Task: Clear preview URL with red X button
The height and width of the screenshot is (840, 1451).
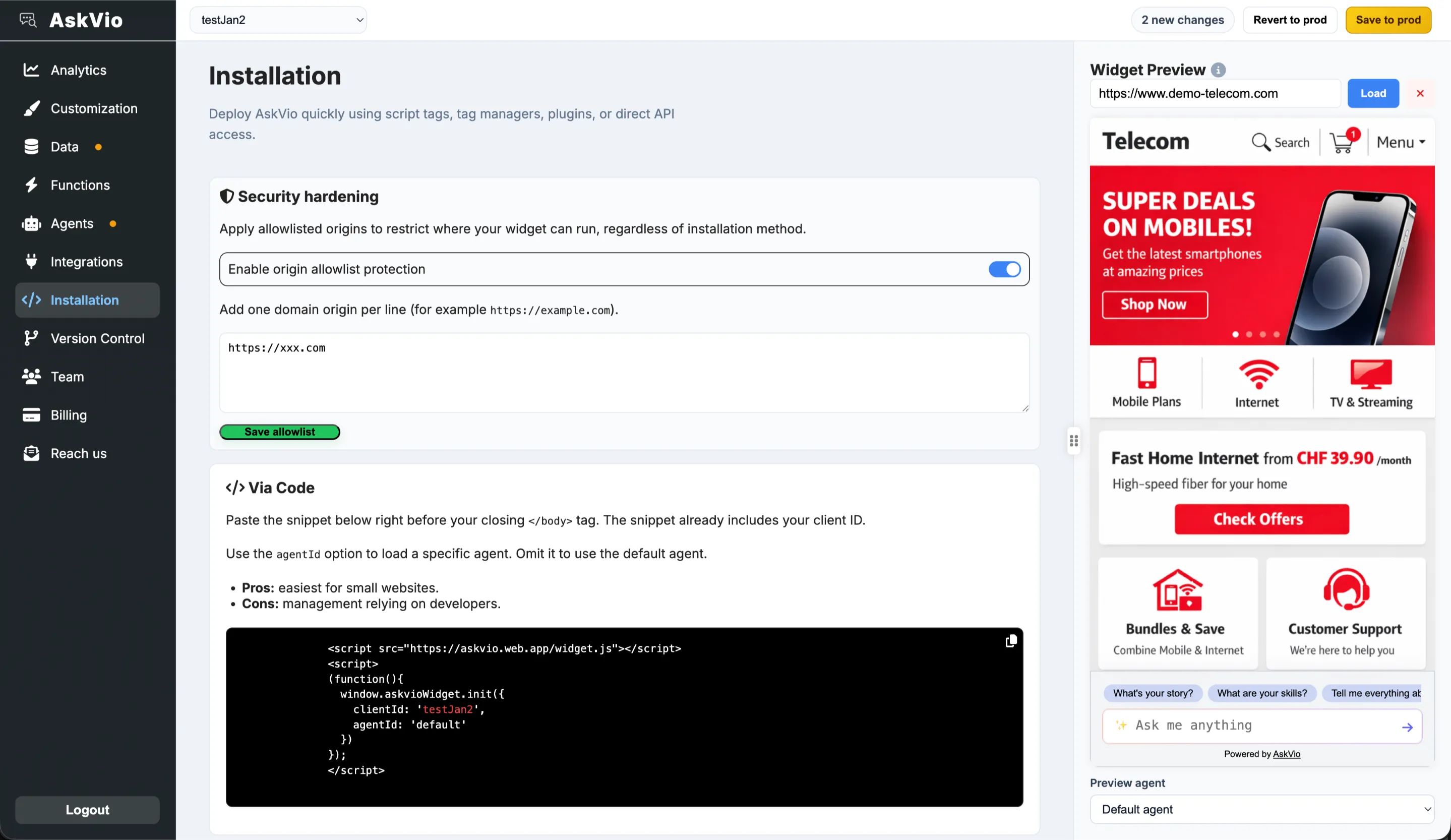Action: (1420, 93)
